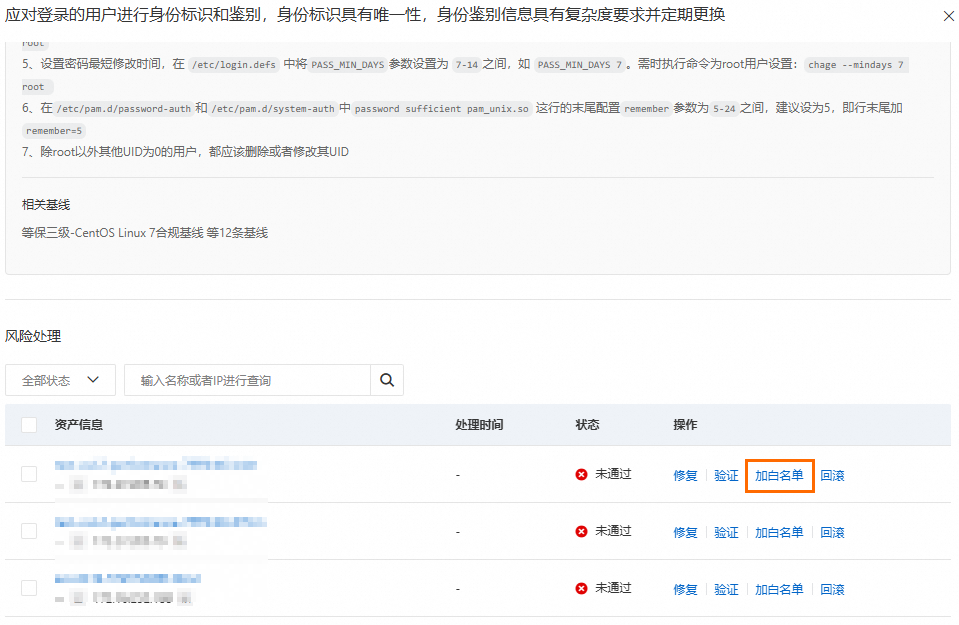Click the /etc/login.defs code snippet

(234, 65)
